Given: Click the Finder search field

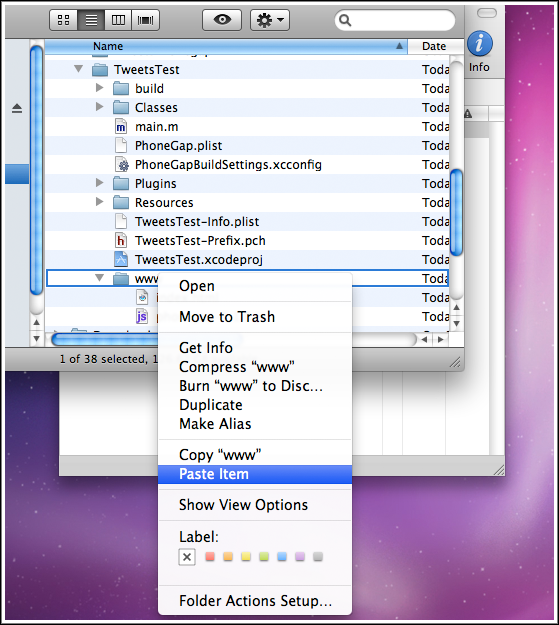Looking at the screenshot, I should pos(395,20).
